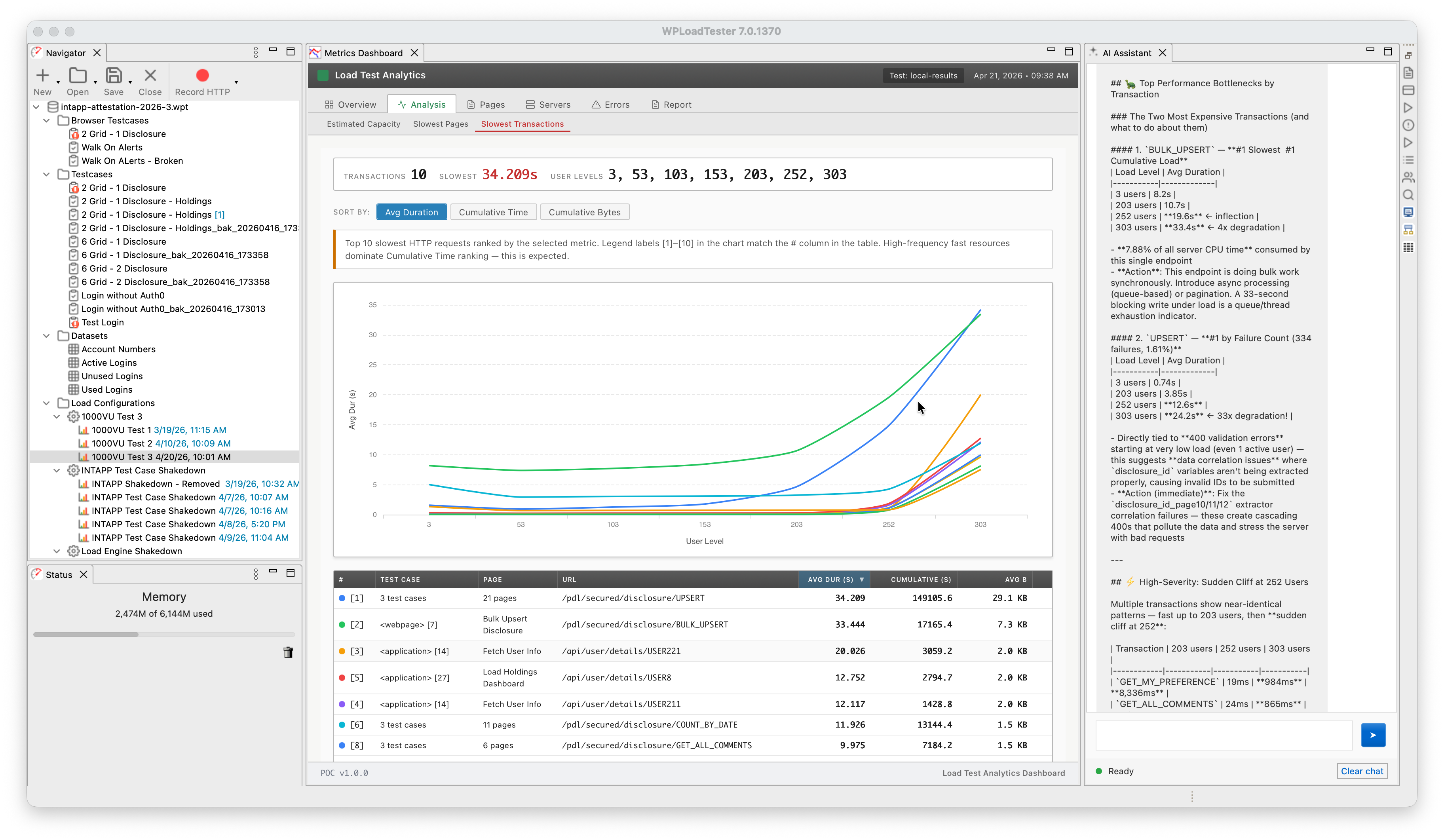Open the search icon in the right sidebar

pyautogui.click(x=1408, y=195)
